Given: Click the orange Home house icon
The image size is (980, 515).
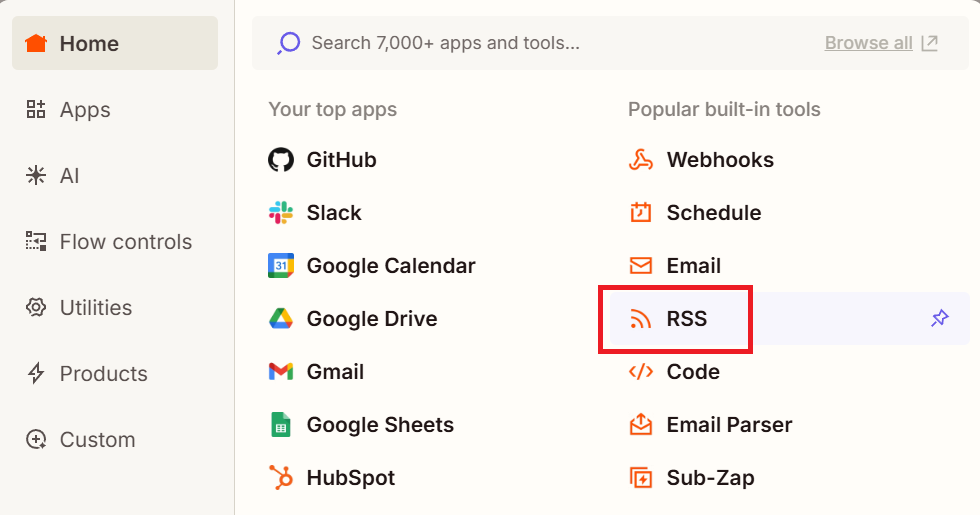Looking at the screenshot, I should point(36,43).
